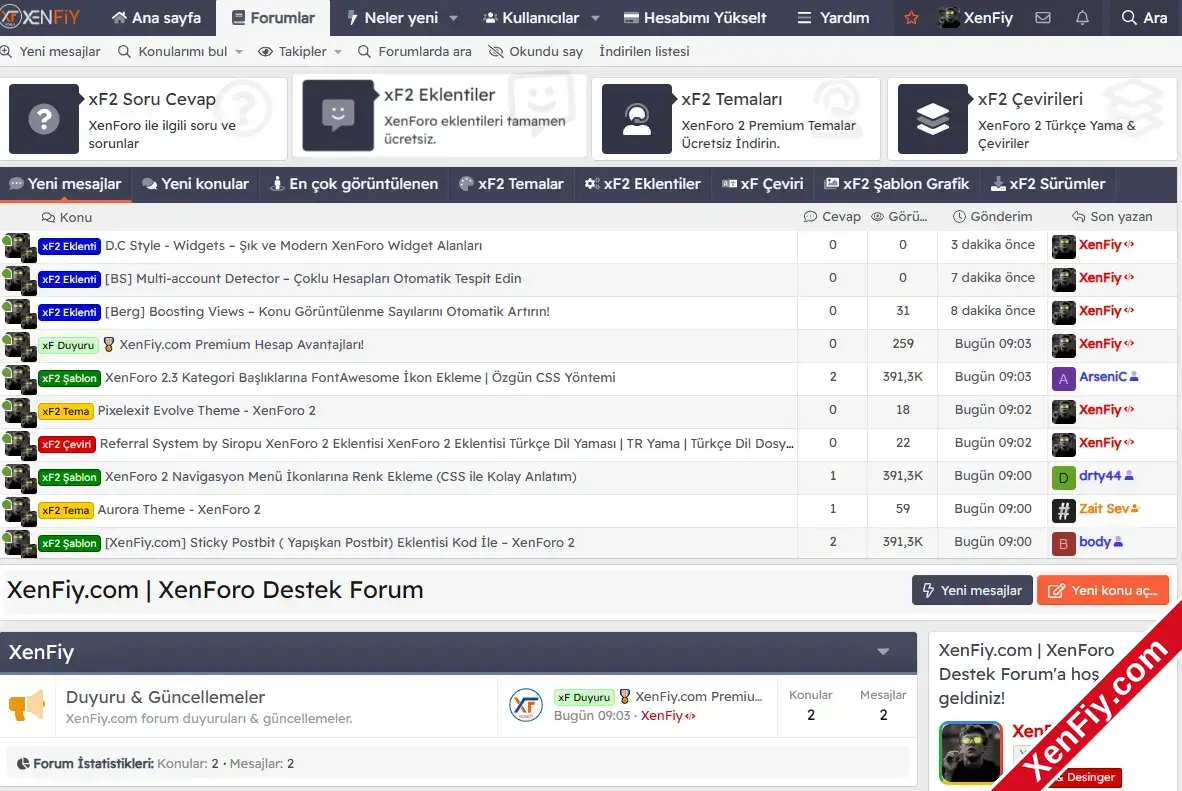
Task: Open XenFiy category title
Action: pyautogui.click(x=41, y=652)
